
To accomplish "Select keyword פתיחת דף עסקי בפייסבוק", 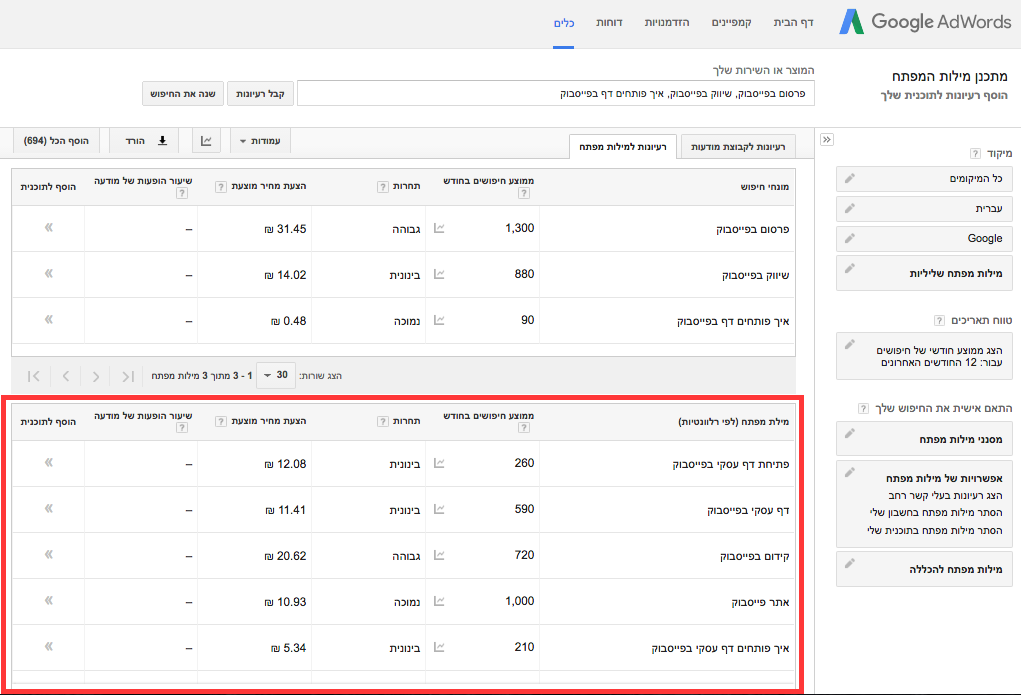I will pyautogui.click(x=731, y=464).
